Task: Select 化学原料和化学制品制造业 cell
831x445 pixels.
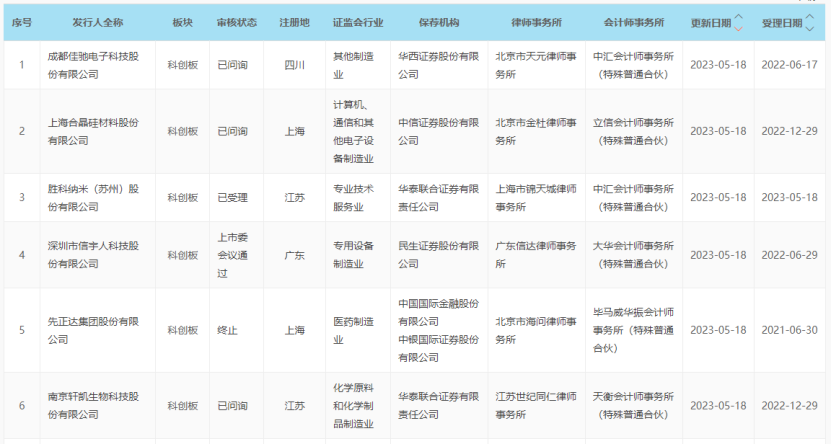Action: 353,406
